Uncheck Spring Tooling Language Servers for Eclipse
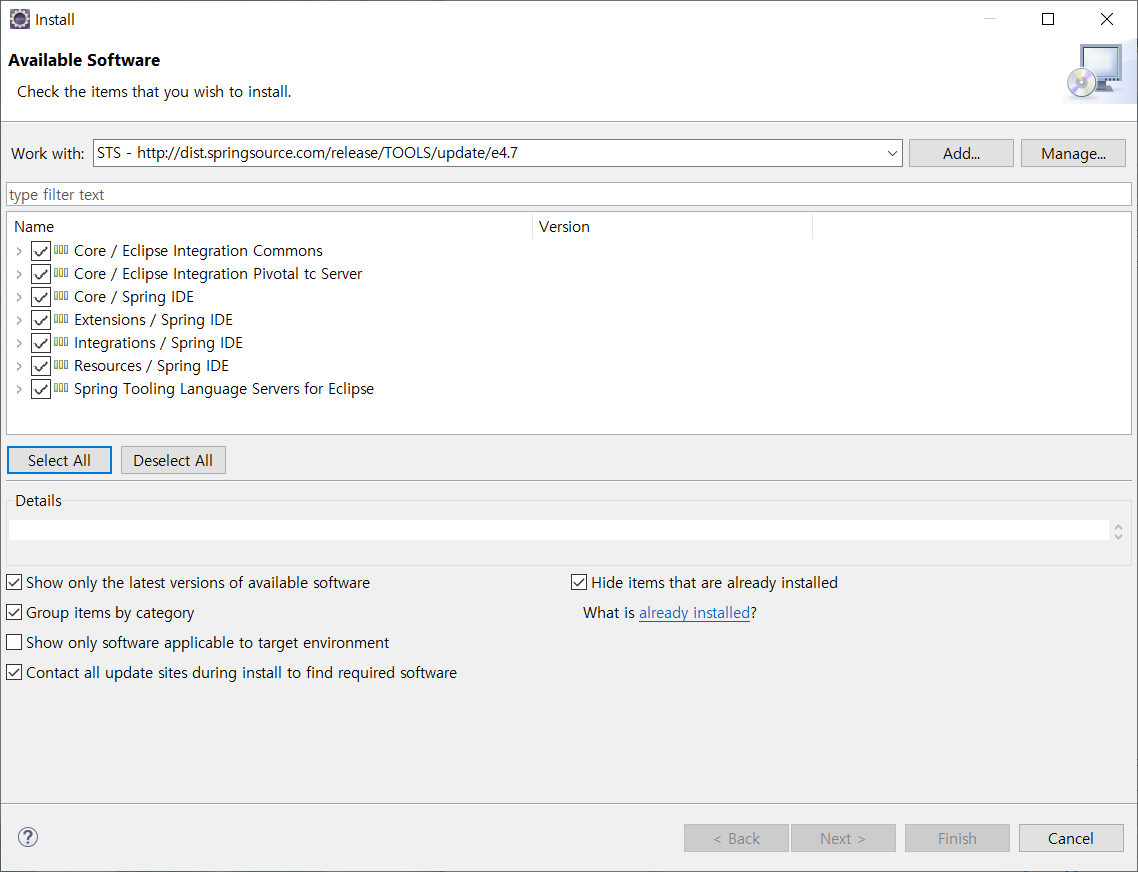Viewport: 1138px width, 872px height. pos(41,389)
